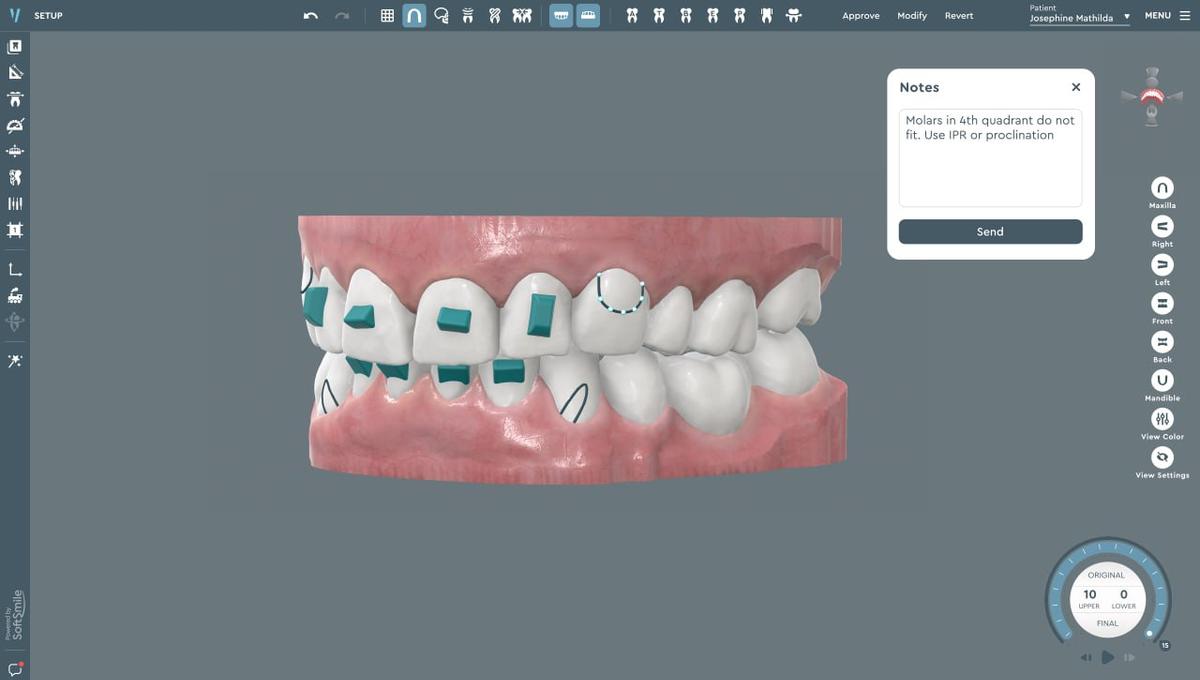This screenshot has width=1200, height=680.
Task: Open the View Settings panel
Action: [1162, 456]
